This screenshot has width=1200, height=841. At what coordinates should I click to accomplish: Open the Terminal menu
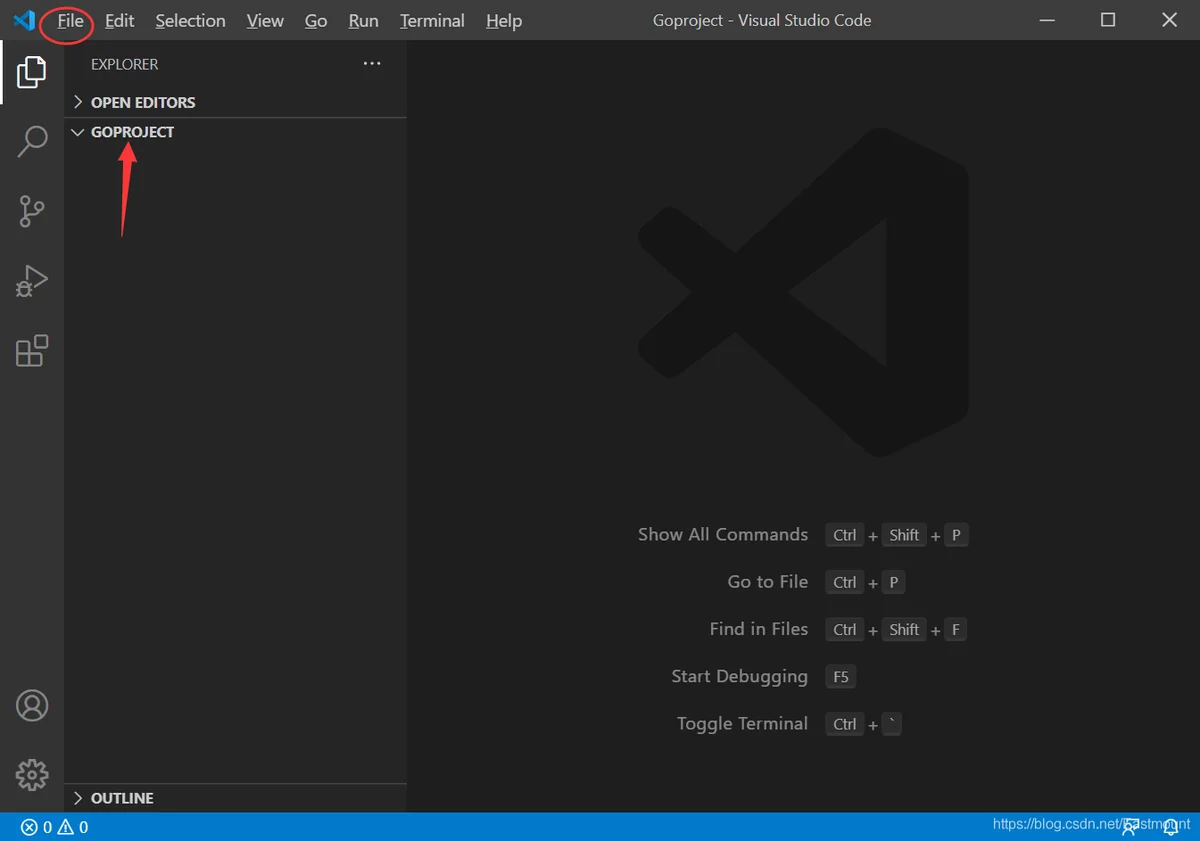[432, 21]
